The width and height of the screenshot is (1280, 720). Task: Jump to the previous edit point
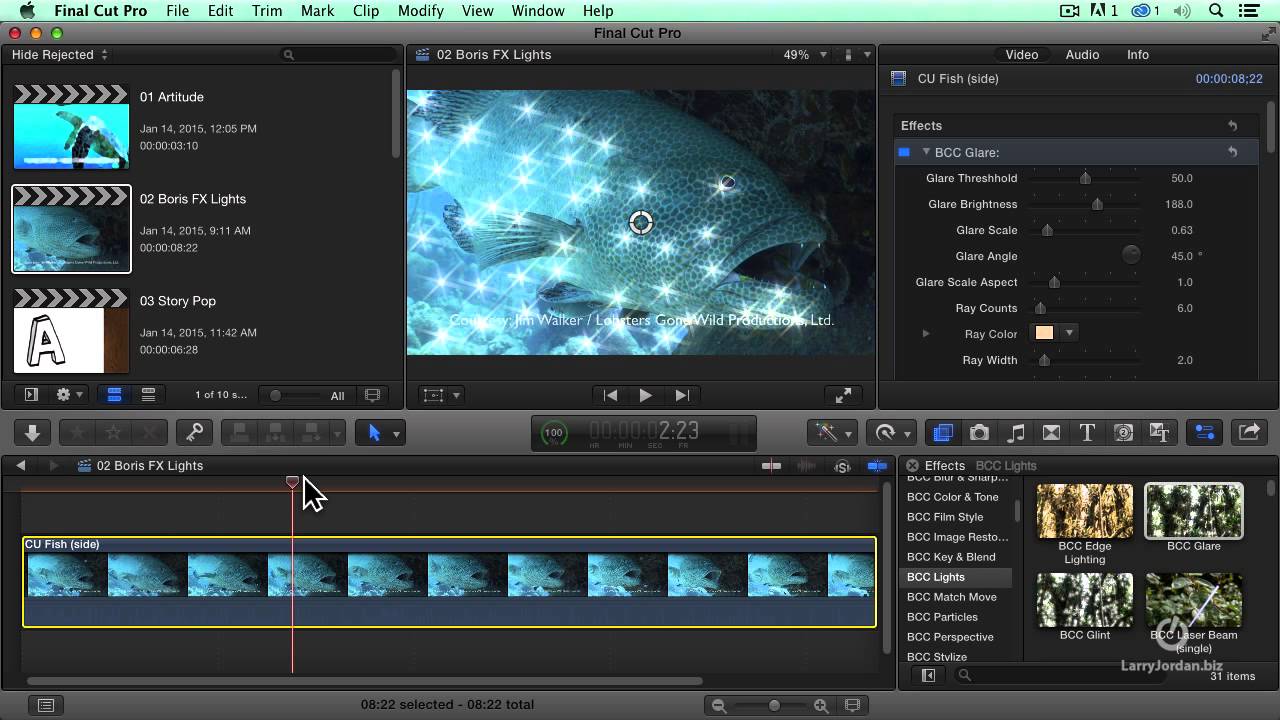[x=610, y=395]
